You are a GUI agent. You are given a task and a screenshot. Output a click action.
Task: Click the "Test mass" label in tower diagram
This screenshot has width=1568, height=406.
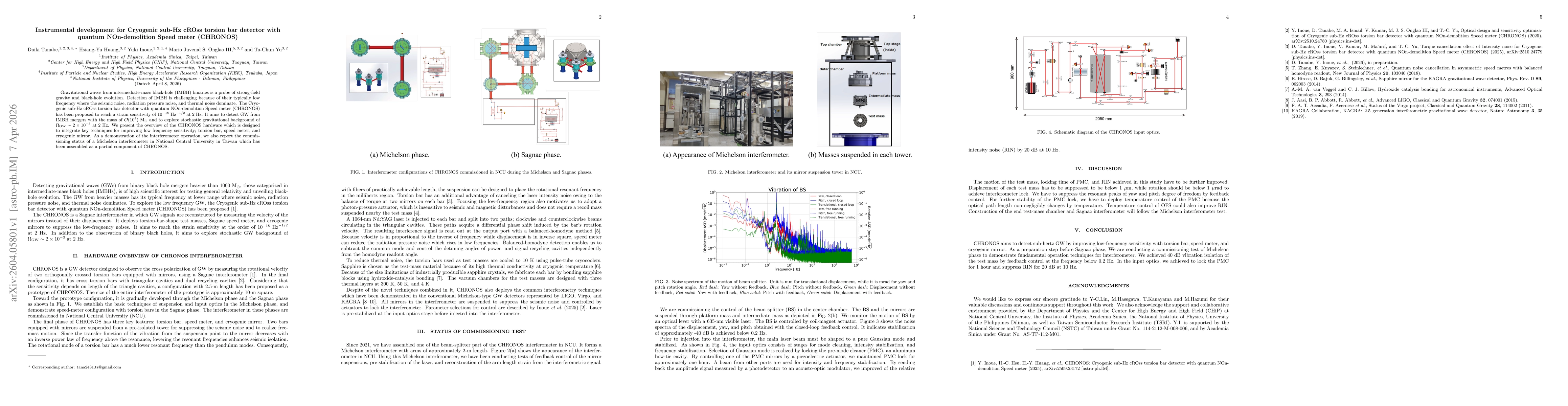876,116
